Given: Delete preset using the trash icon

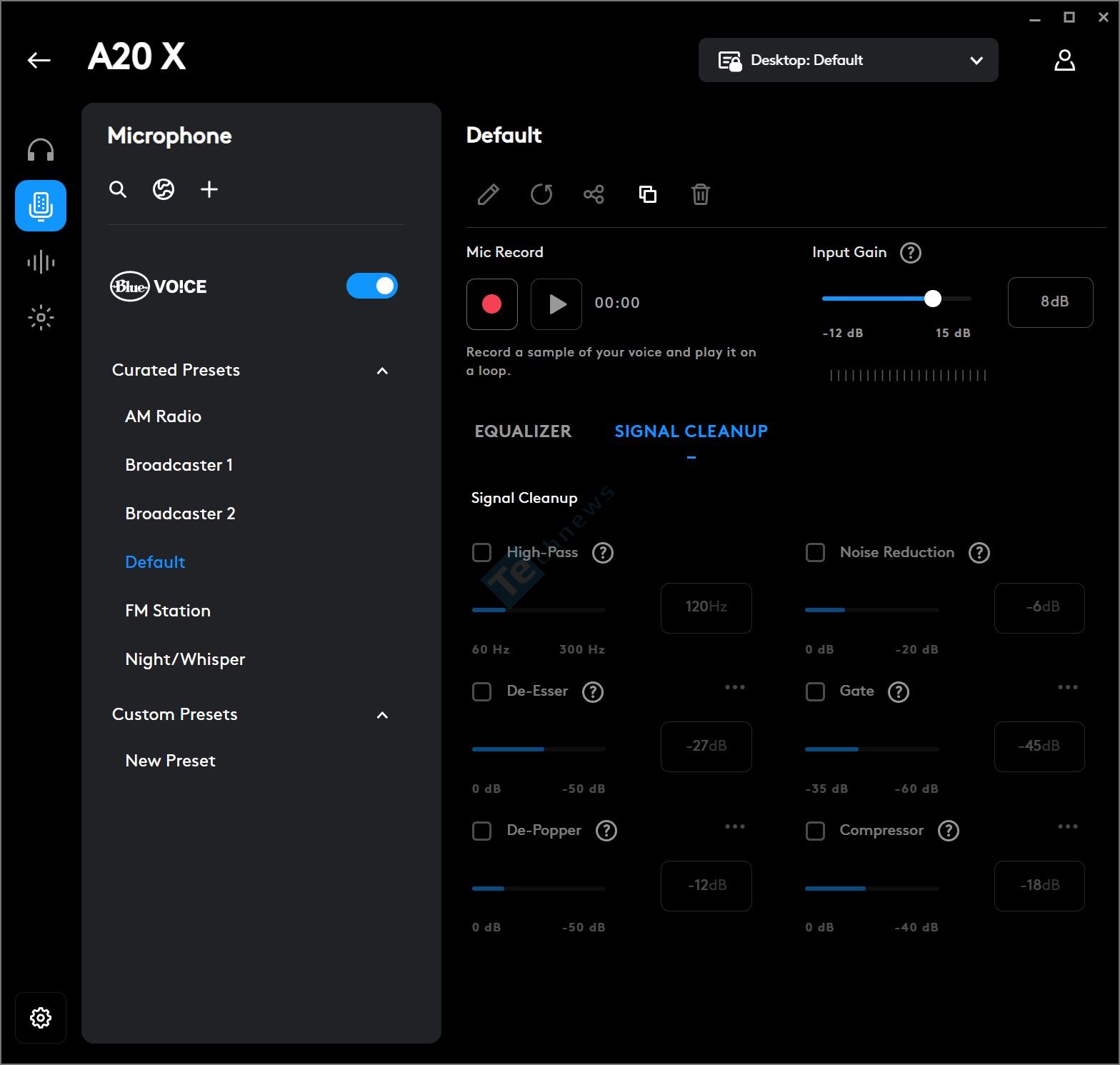Looking at the screenshot, I should click(700, 194).
